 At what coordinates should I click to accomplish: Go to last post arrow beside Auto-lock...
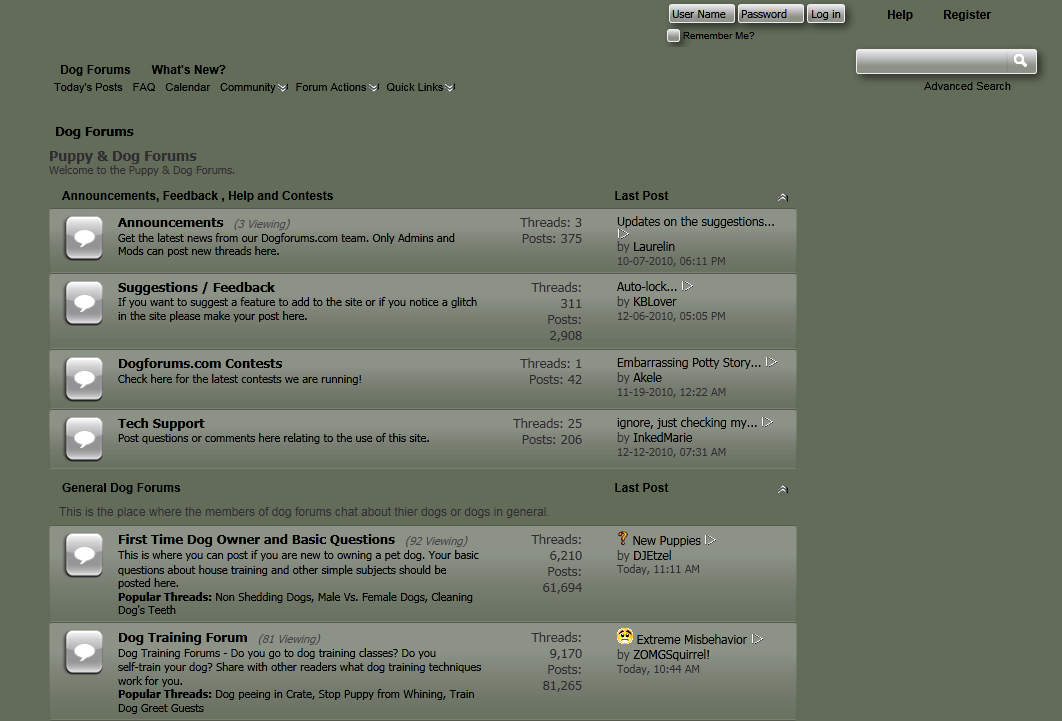tap(687, 286)
